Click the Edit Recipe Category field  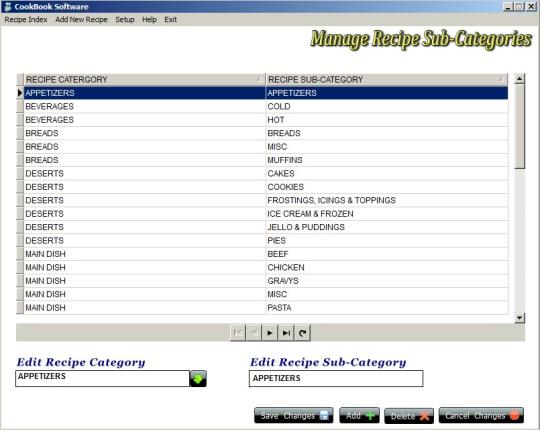[102, 378]
